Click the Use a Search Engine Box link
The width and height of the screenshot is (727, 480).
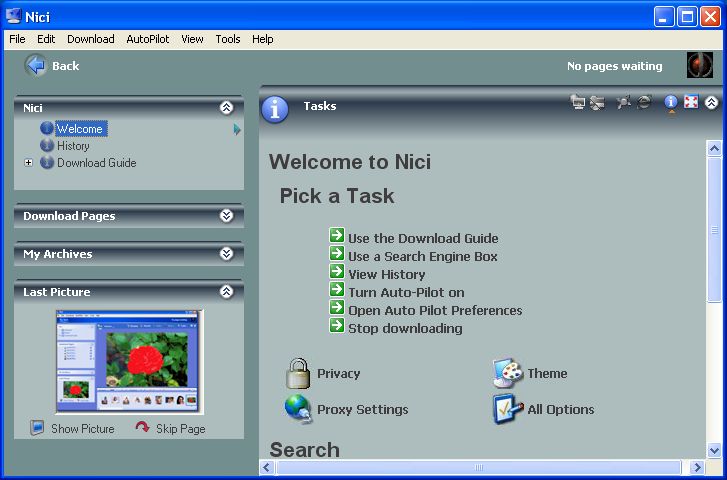click(x=423, y=256)
